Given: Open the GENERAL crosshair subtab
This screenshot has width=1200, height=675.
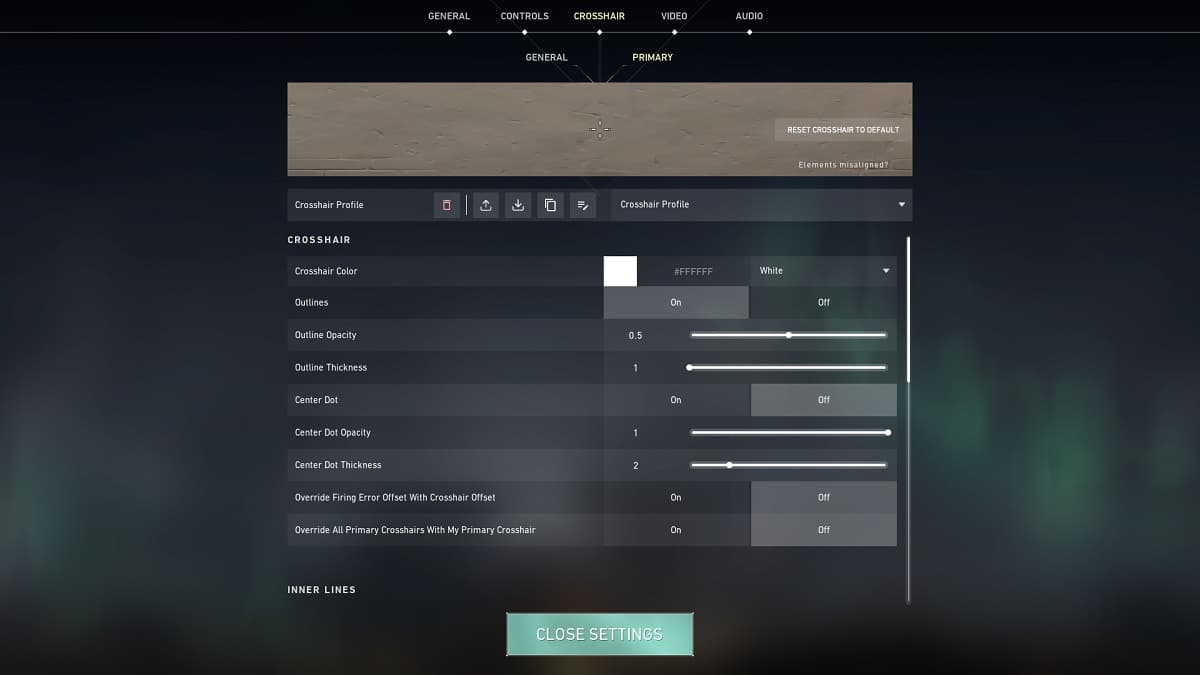Looking at the screenshot, I should click(x=546, y=57).
